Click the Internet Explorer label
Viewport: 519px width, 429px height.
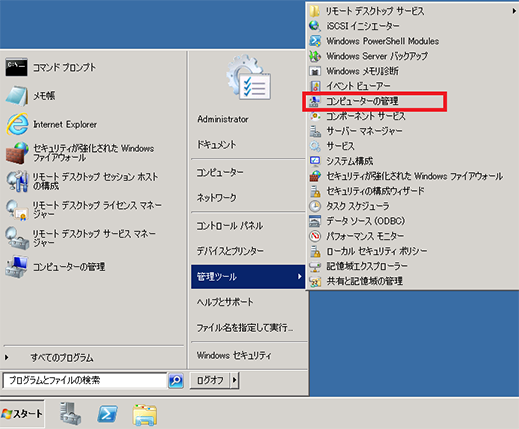click(x=65, y=124)
